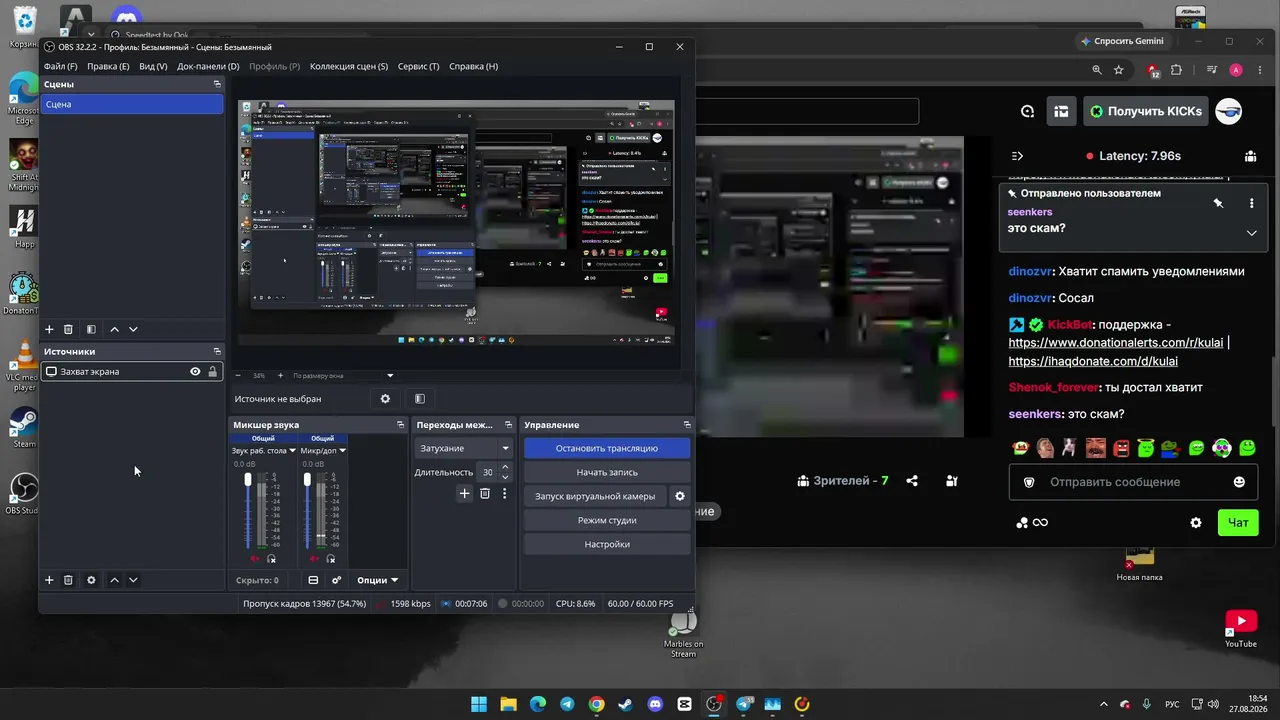
Task: Expand pinned message chevron in Kick chat
Action: [x=1251, y=233]
